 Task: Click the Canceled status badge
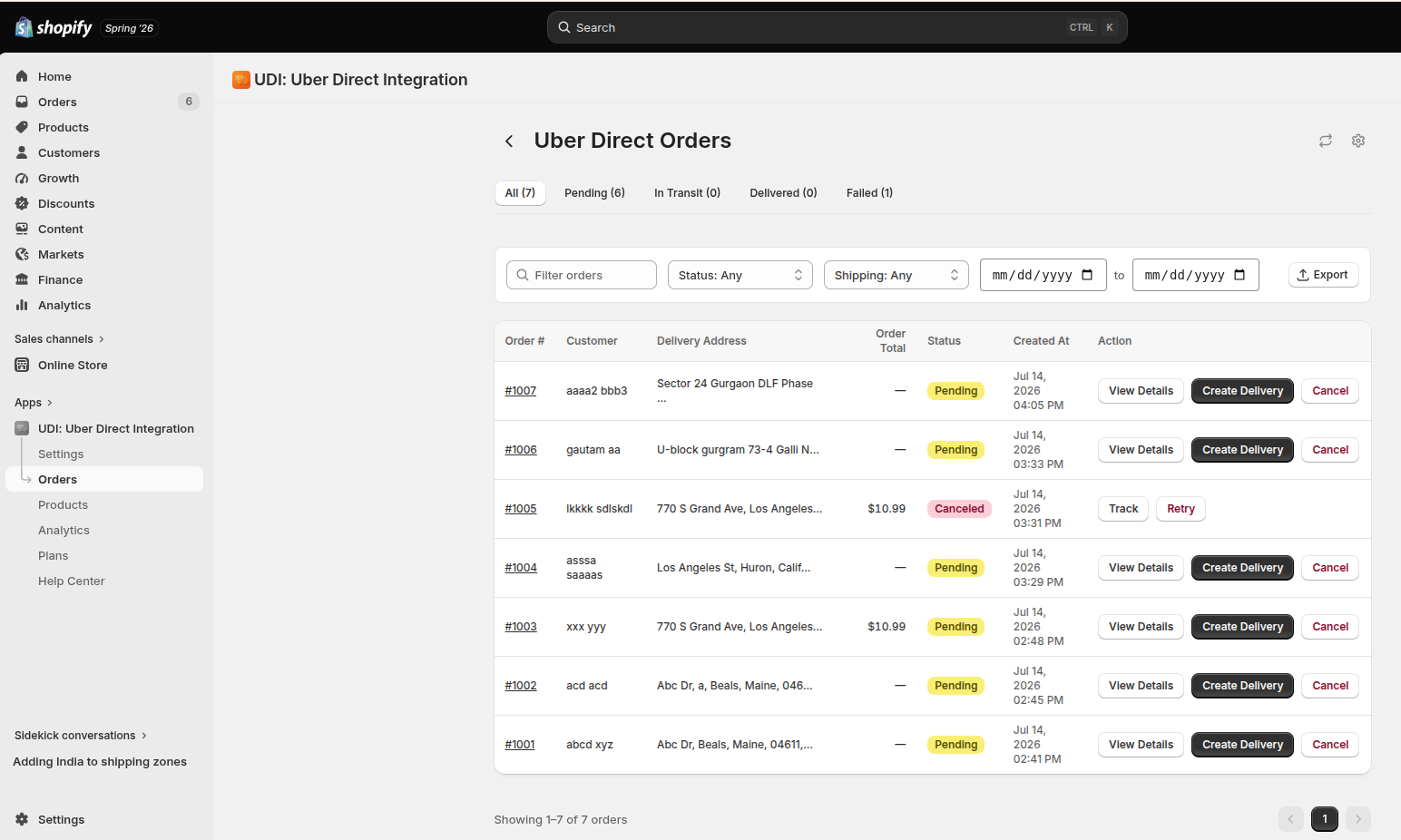point(959,509)
